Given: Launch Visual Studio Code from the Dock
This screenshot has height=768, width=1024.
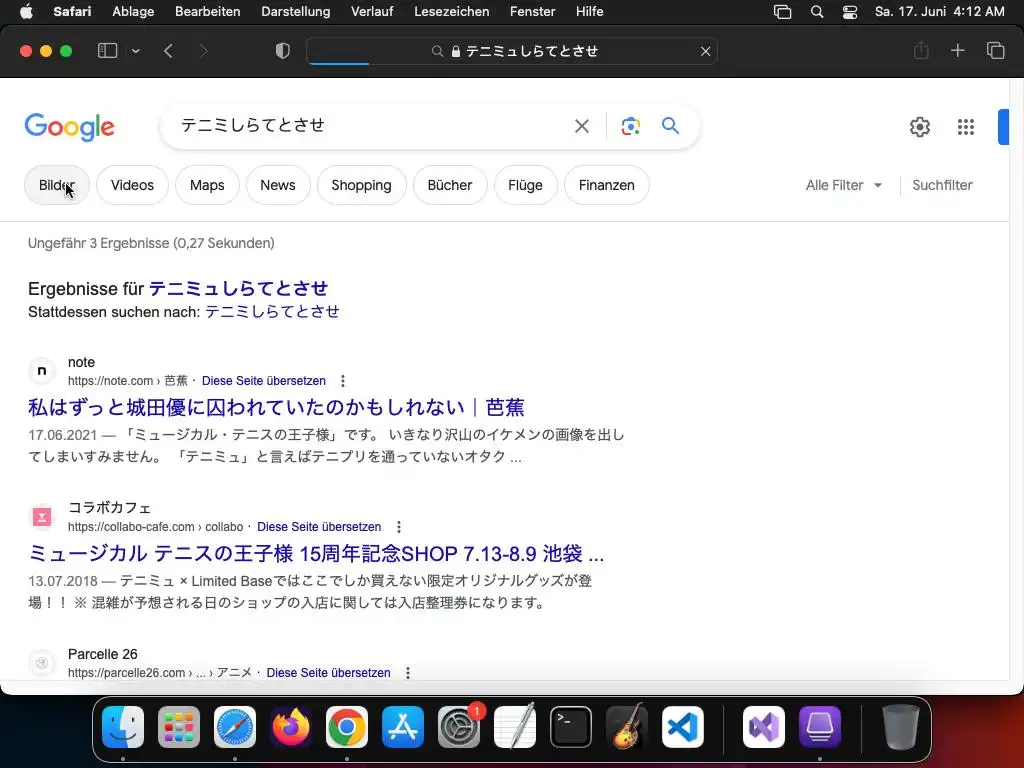Looking at the screenshot, I should pos(683,727).
